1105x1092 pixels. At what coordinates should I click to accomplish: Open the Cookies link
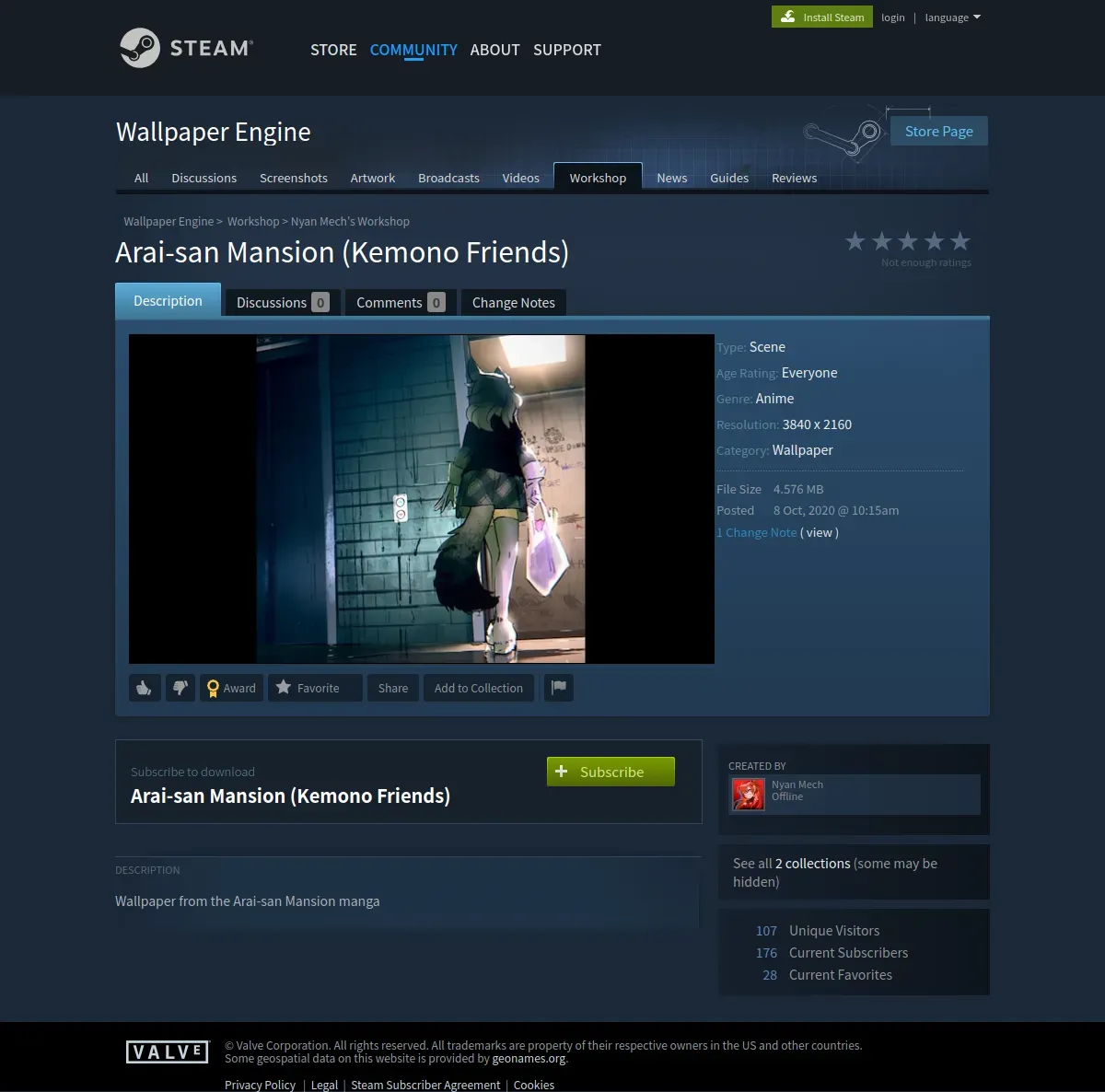(534, 1085)
